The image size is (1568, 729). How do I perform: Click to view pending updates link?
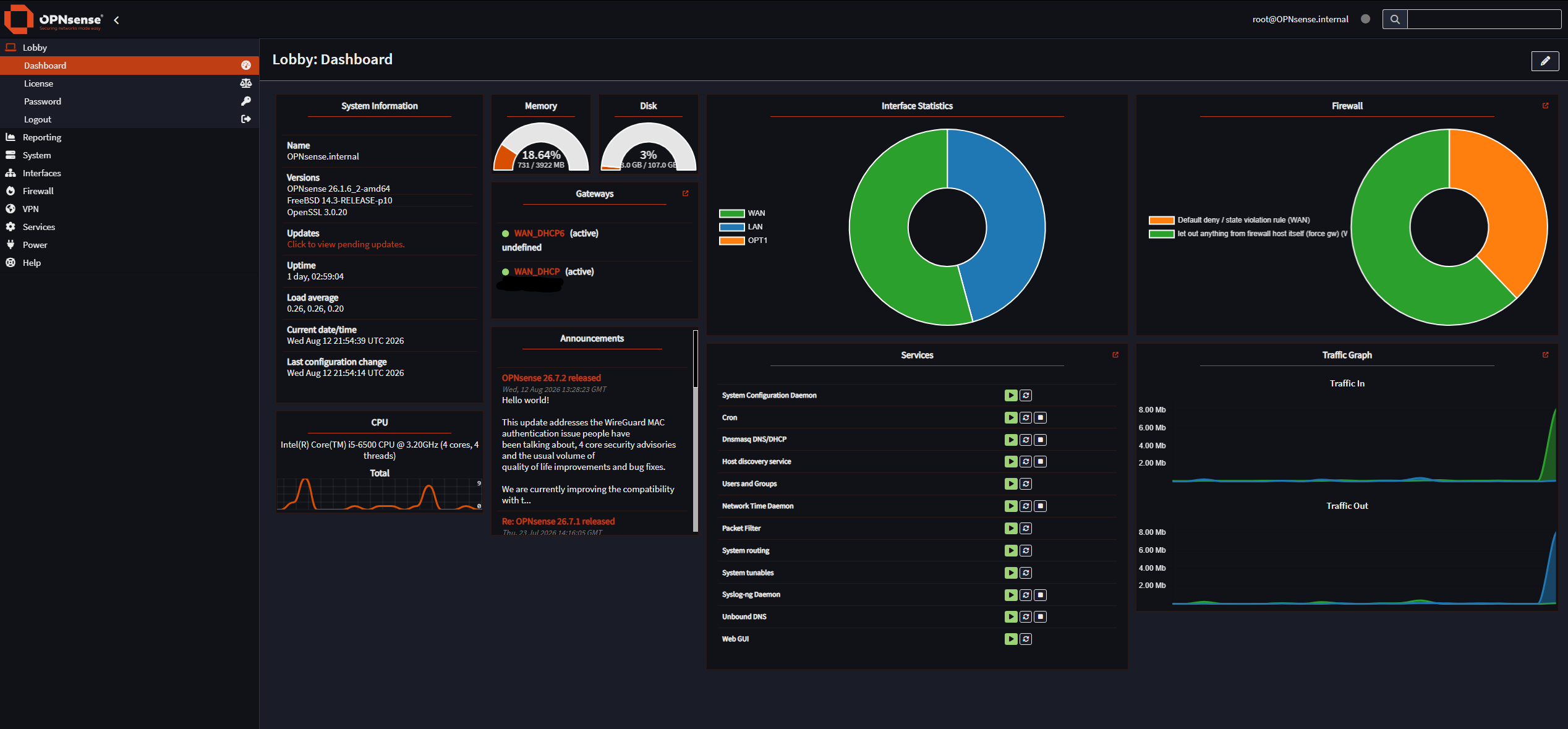(346, 245)
